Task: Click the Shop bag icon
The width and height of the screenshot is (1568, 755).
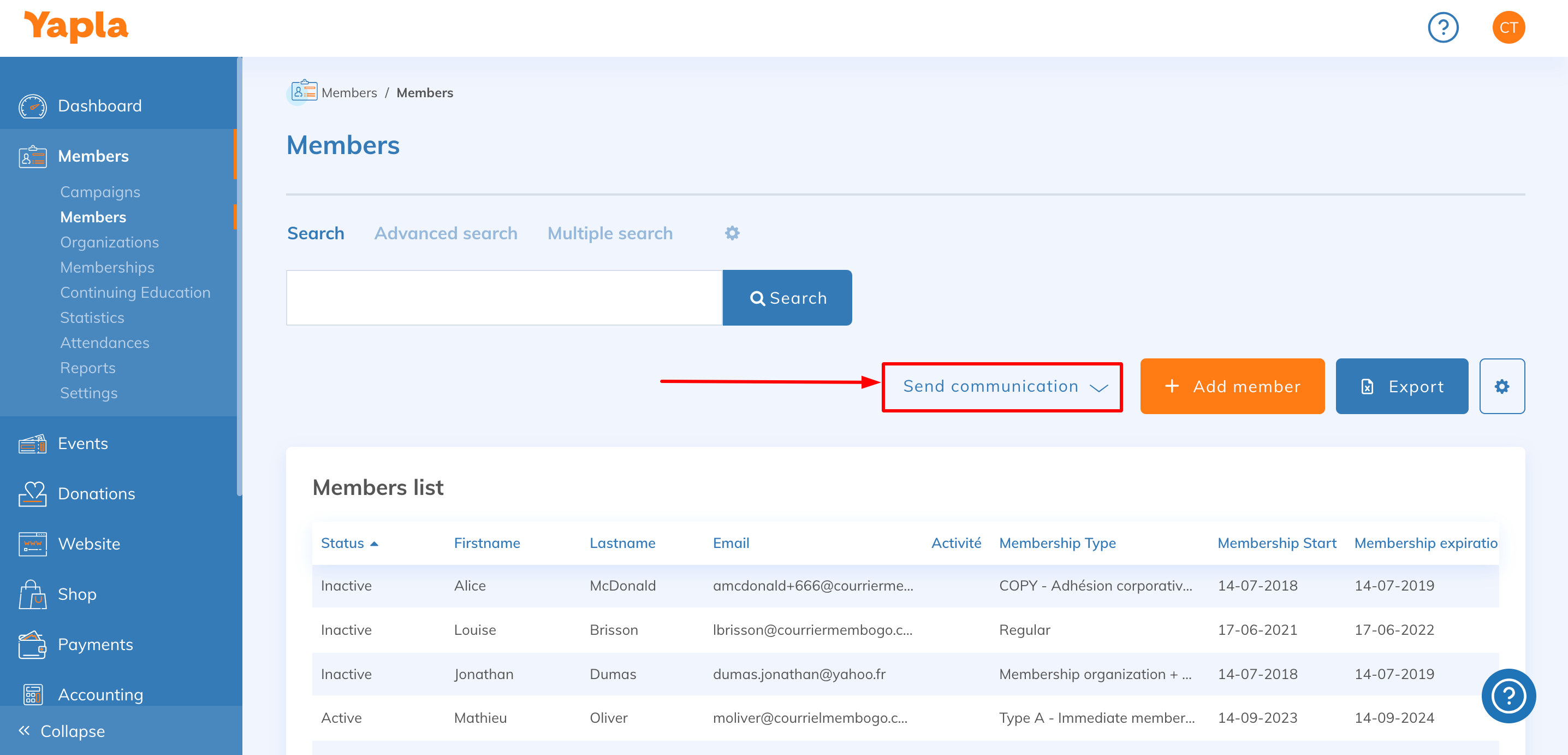Action: [x=32, y=594]
